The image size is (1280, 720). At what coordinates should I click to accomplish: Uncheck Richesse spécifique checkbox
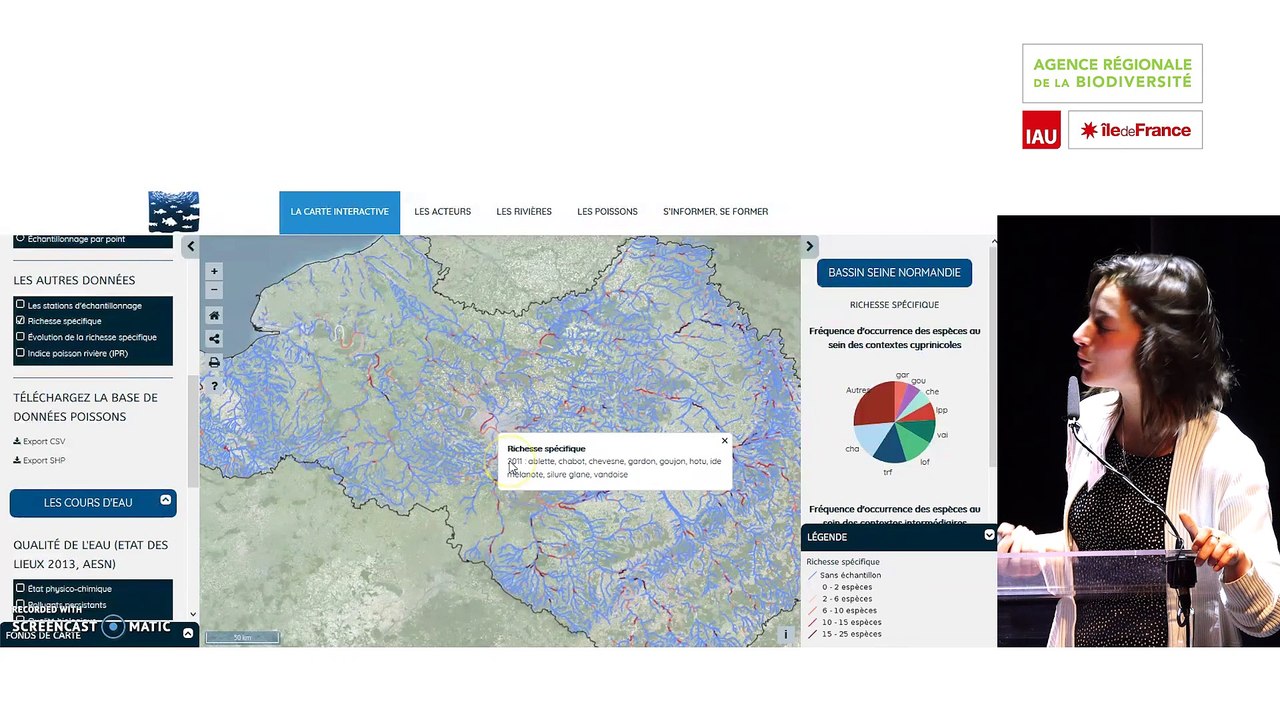[x=20, y=321]
